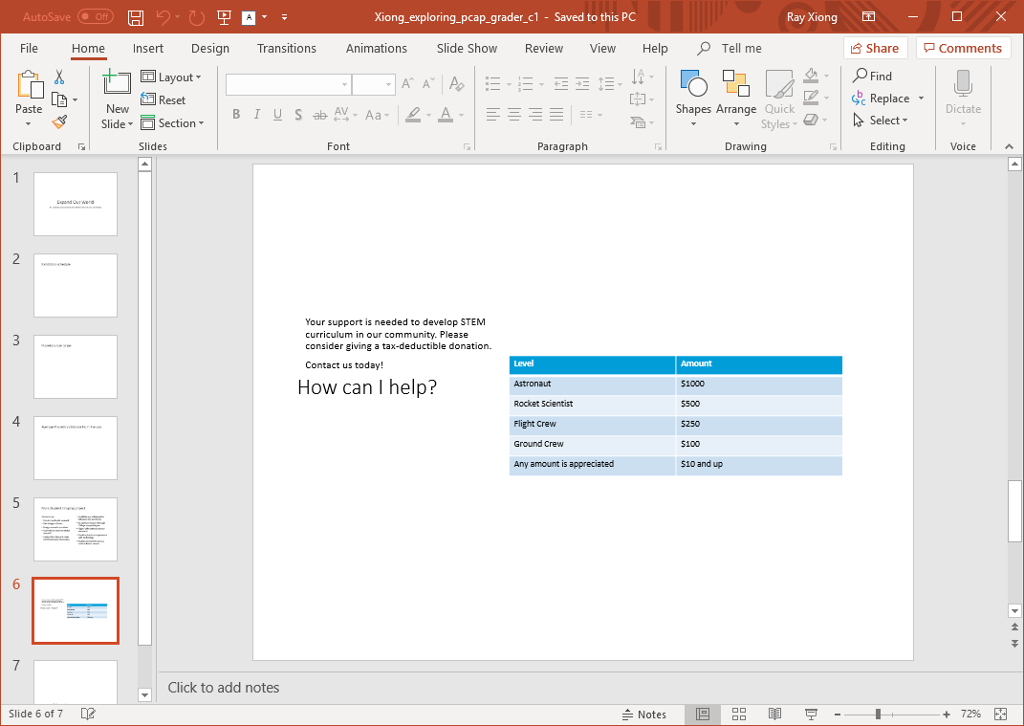This screenshot has width=1024, height=726.
Task: Select the Bold formatting icon
Action: coord(236,115)
